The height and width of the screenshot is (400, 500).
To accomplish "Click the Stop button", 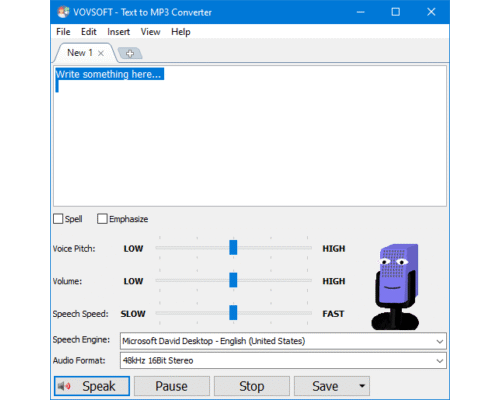I will [x=252, y=386].
